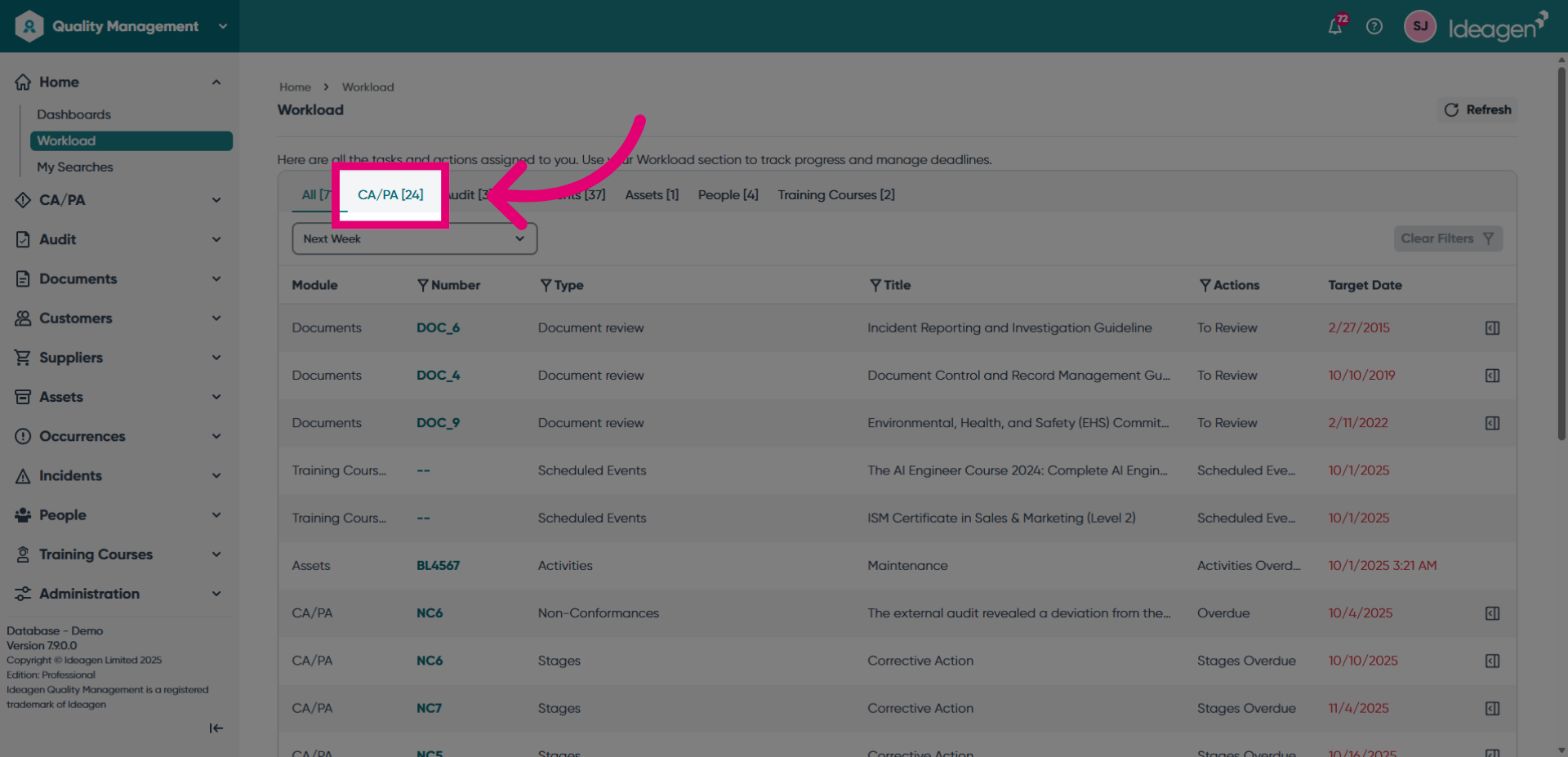Open the SJ user avatar menu

(1420, 26)
